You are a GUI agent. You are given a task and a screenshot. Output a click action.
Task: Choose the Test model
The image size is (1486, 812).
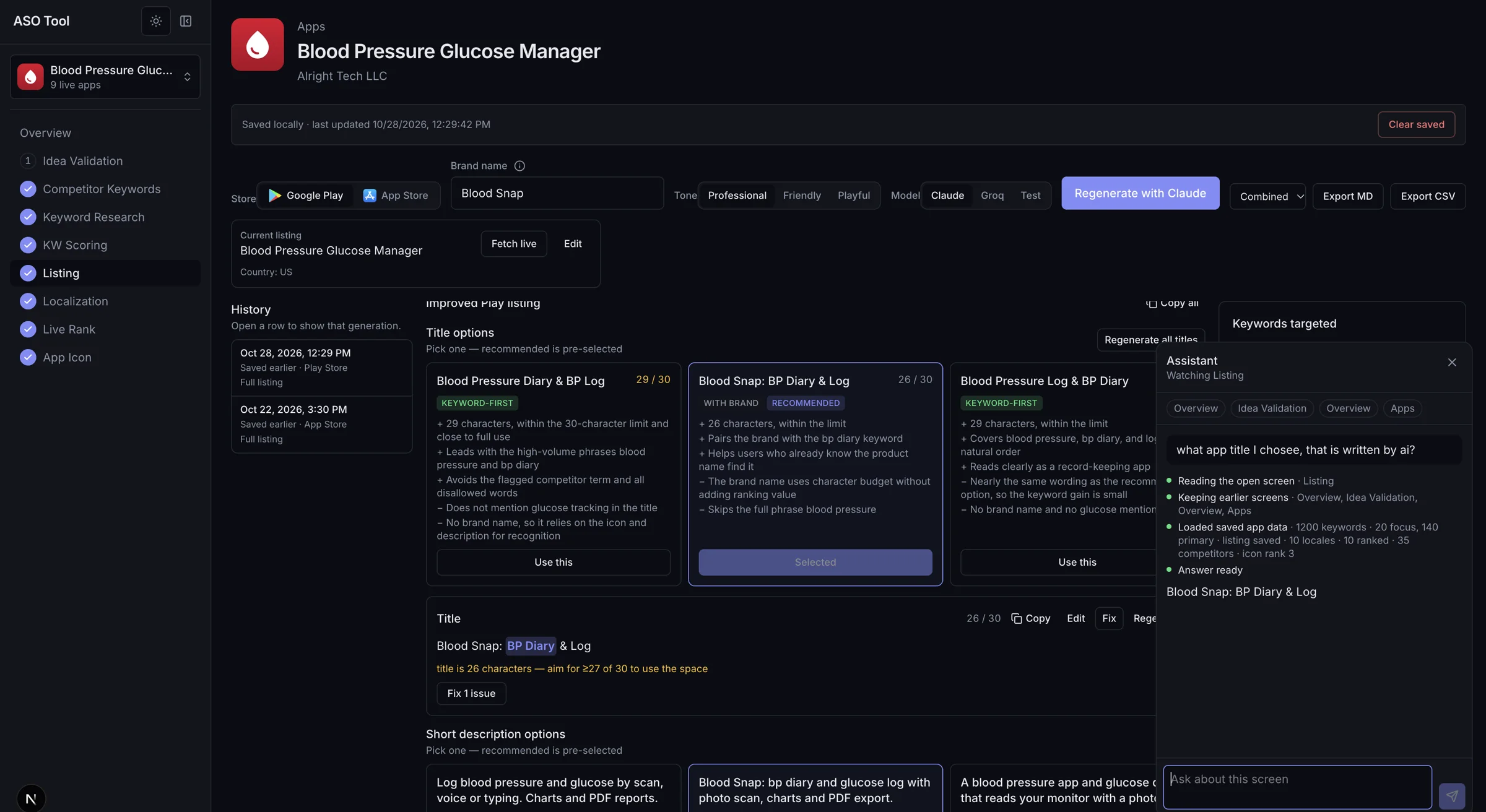coord(1030,196)
